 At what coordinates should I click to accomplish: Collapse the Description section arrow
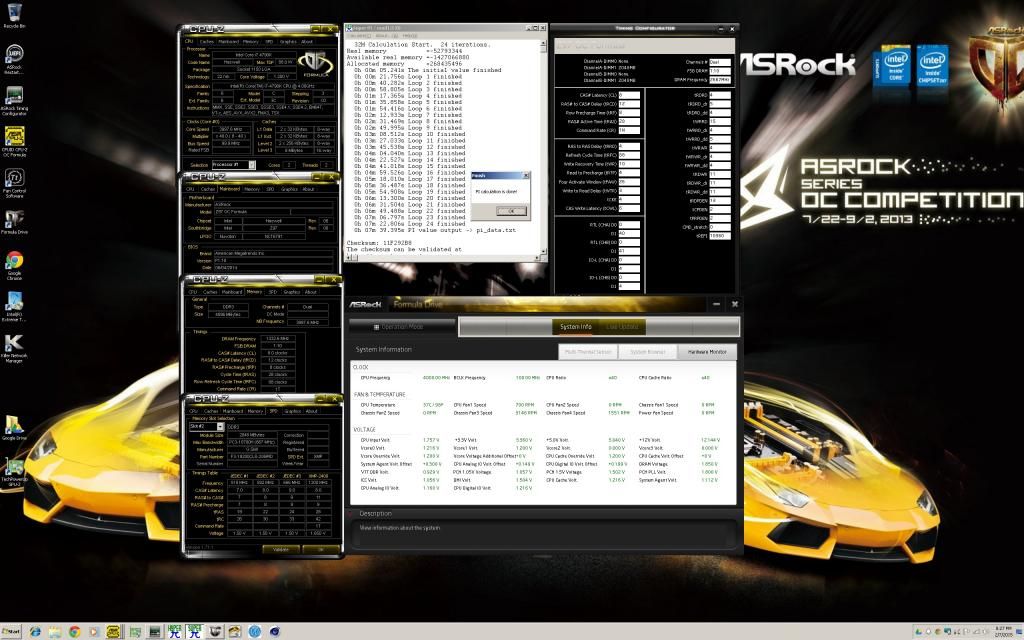(351, 513)
